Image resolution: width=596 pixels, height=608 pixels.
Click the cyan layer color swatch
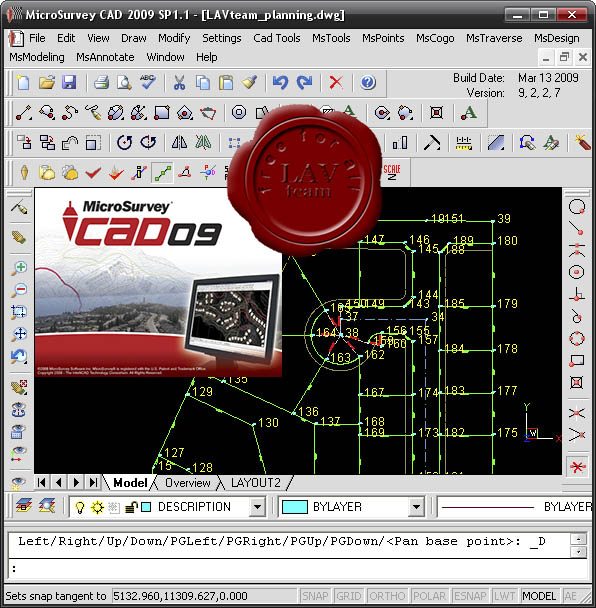[146, 507]
